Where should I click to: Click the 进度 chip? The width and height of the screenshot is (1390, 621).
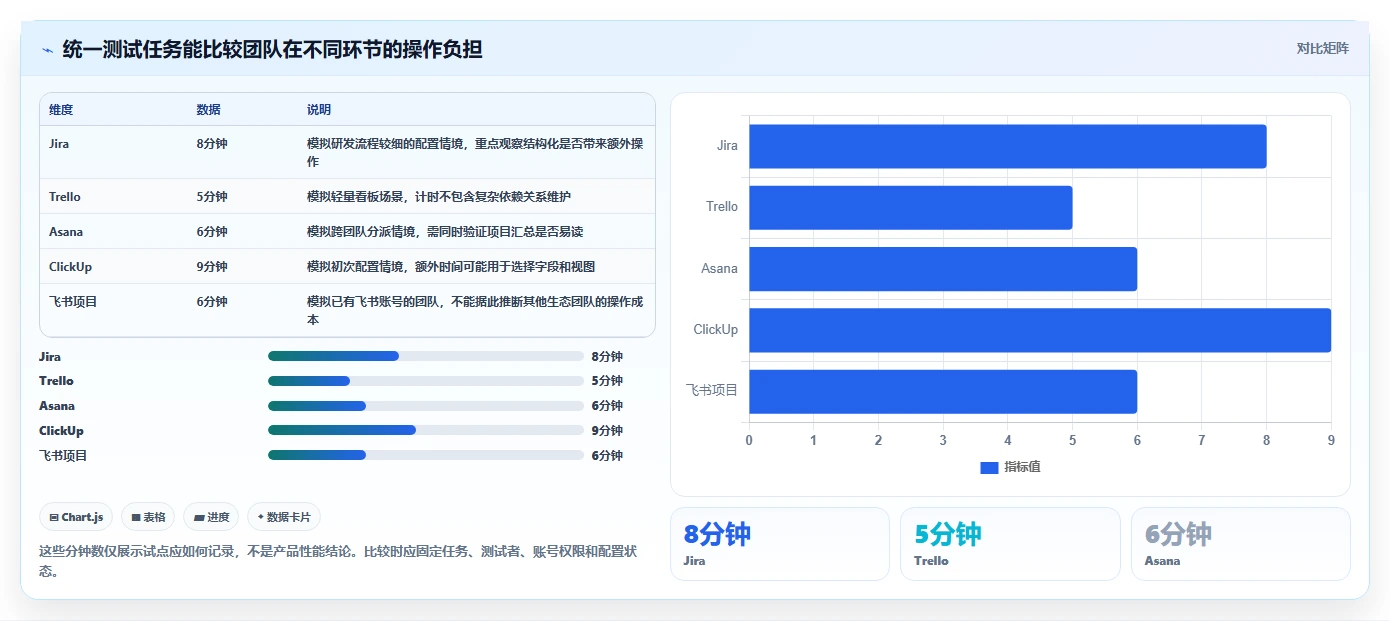point(212,517)
